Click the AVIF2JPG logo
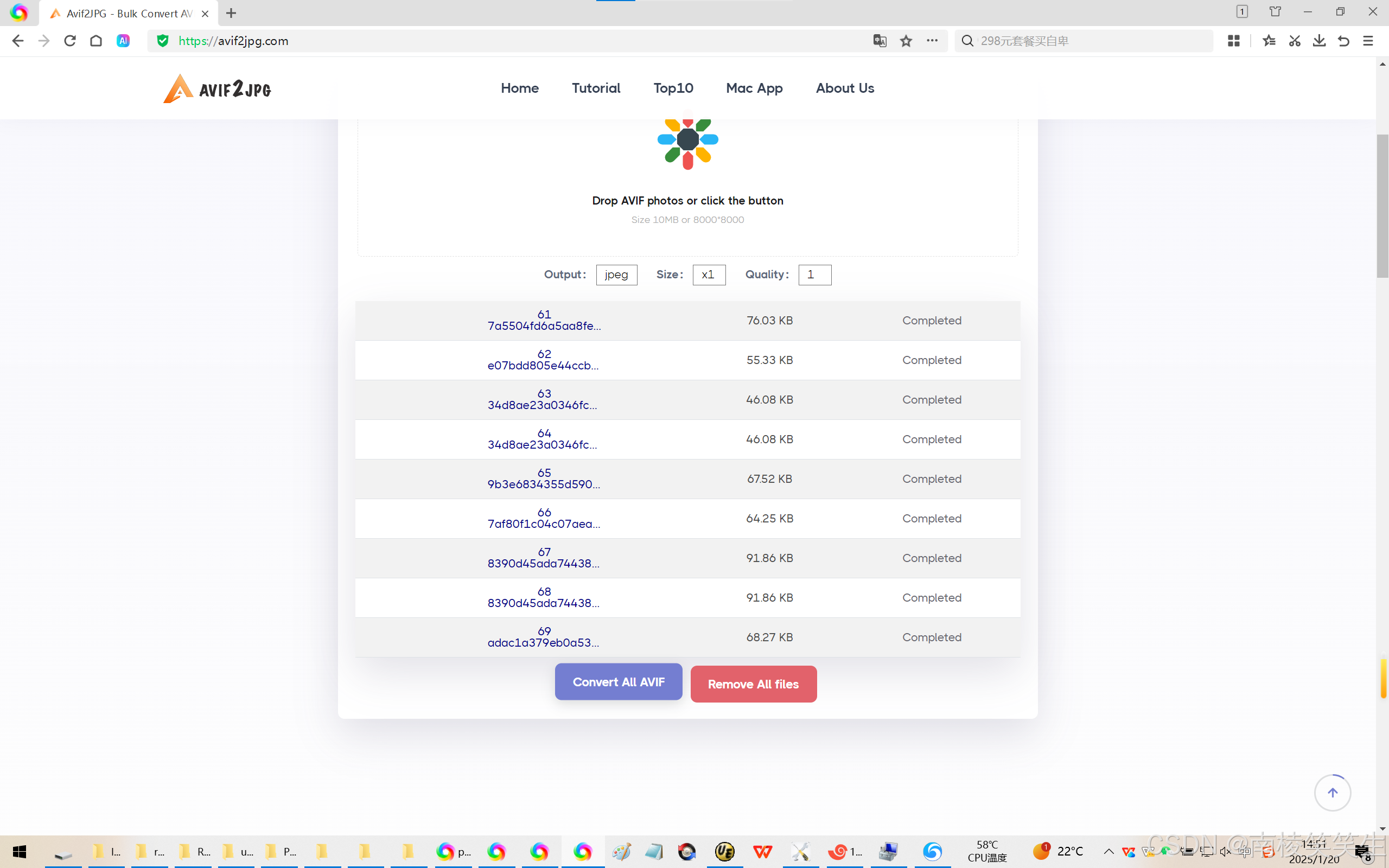The width and height of the screenshot is (1389, 868). click(x=217, y=89)
